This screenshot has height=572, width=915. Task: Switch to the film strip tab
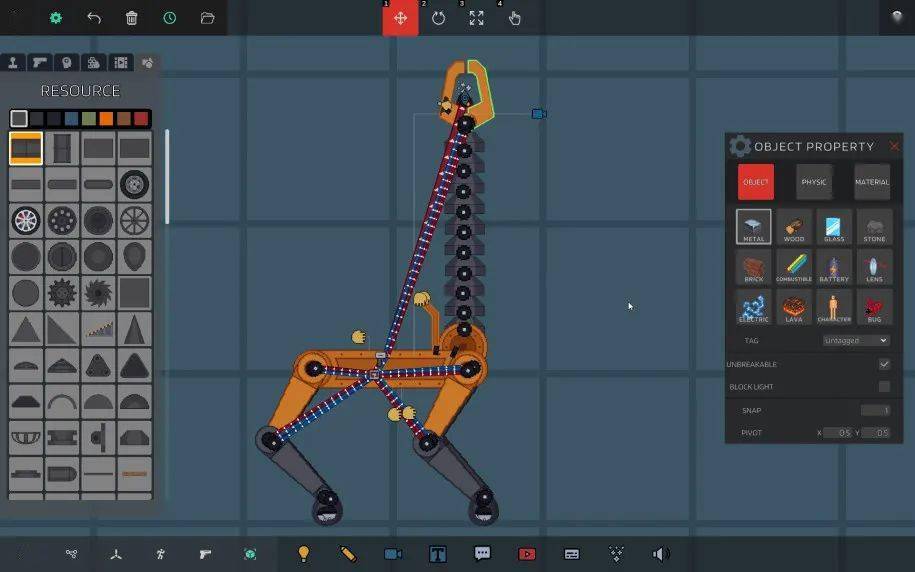[x=121, y=62]
